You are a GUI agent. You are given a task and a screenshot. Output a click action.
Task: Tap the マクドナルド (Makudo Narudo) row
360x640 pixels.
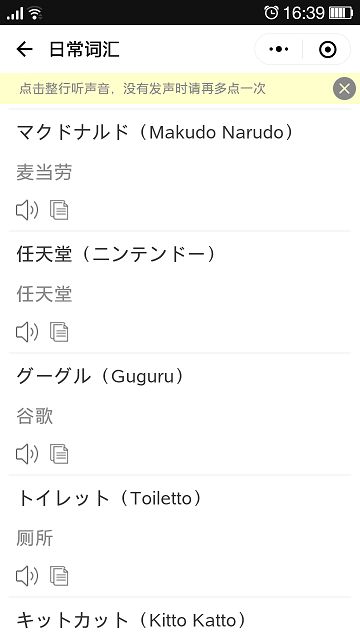[180, 170]
